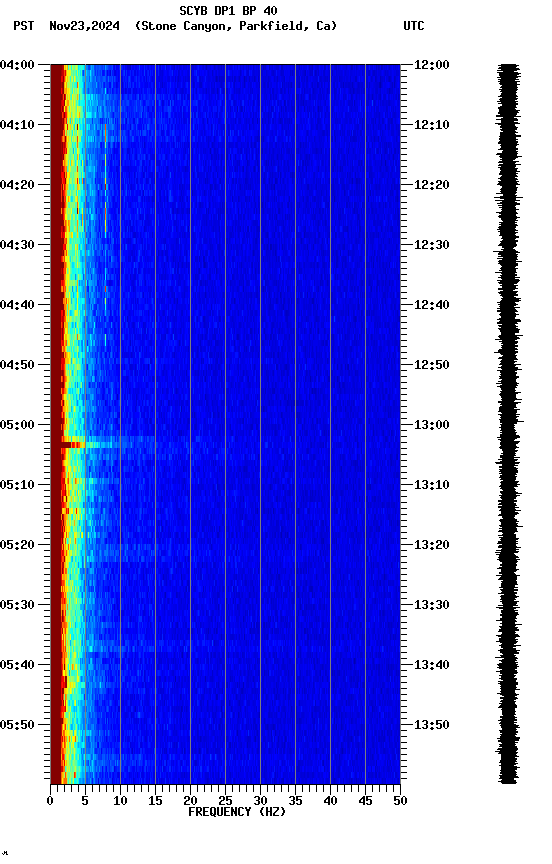Click the PST time label '05:30'

pyautogui.click(x=17, y=605)
